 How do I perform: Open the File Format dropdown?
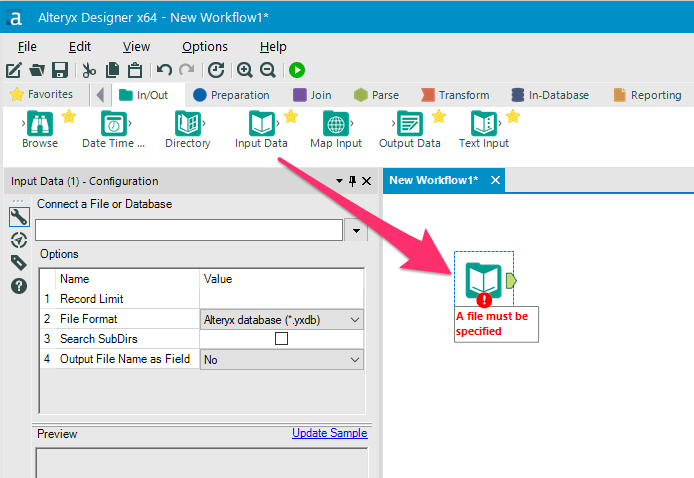click(282, 319)
